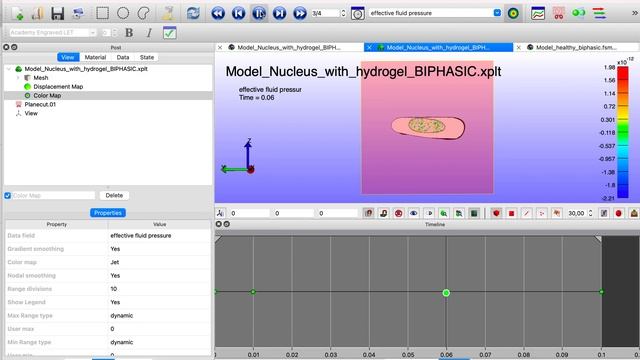The height and width of the screenshot is (360, 640).
Task: Click the color legend bar
Action: click(622, 132)
